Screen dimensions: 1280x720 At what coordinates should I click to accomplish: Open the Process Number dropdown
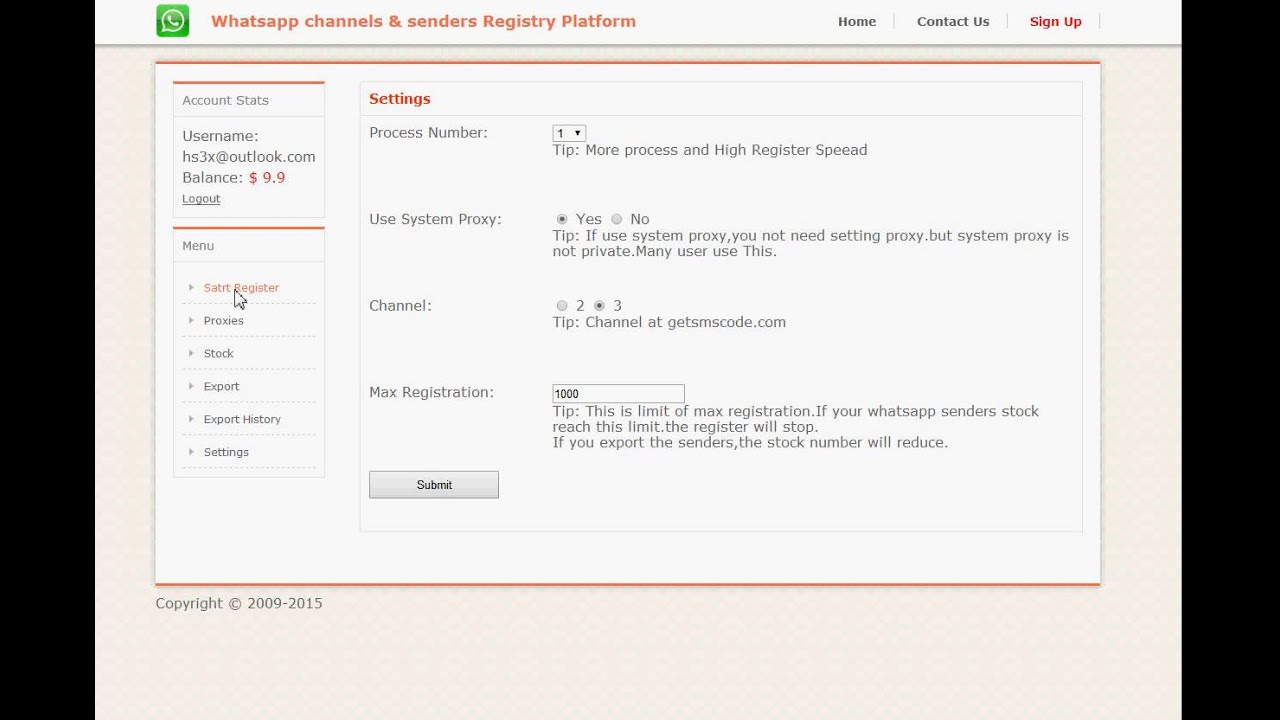tap(569, 133)
